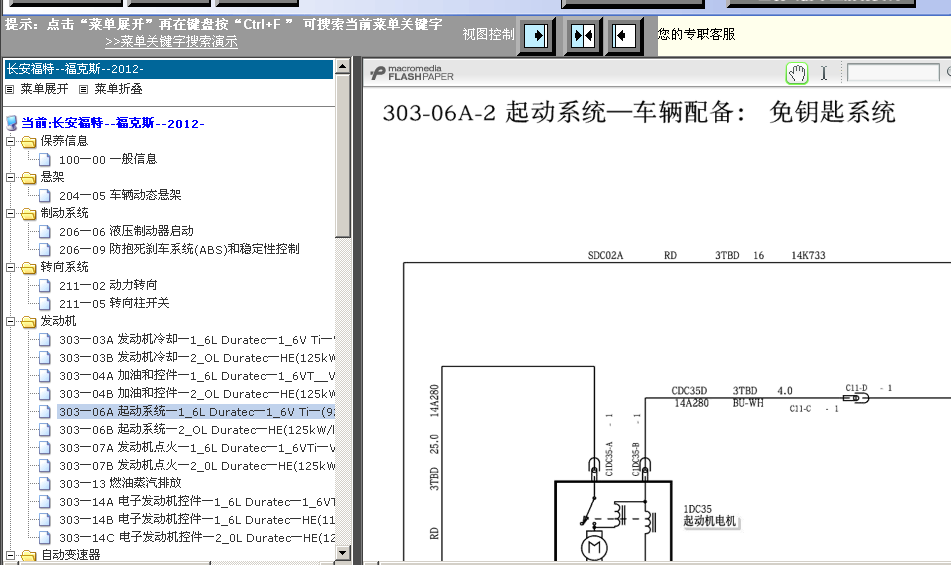Click the computer icon beside 当前:长安福特

[x=12, y=123]
